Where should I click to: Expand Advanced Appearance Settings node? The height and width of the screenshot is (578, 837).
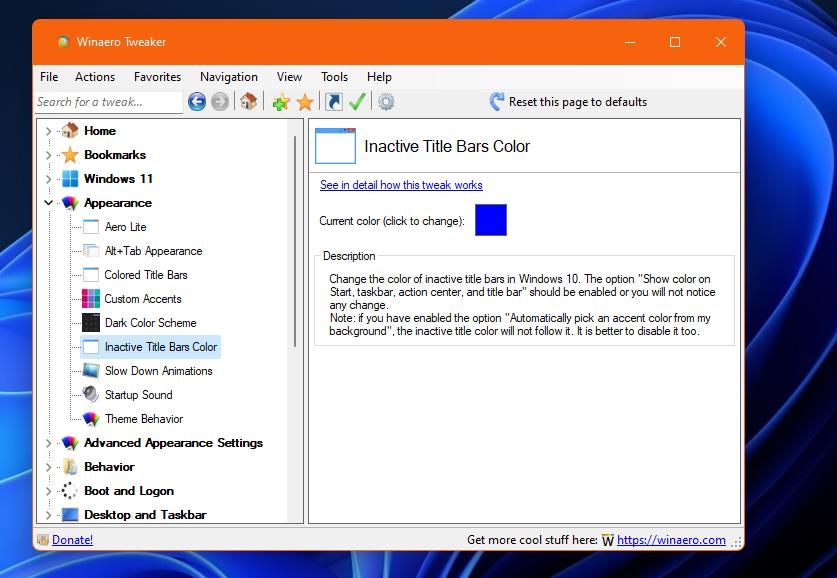coord(49,443)
